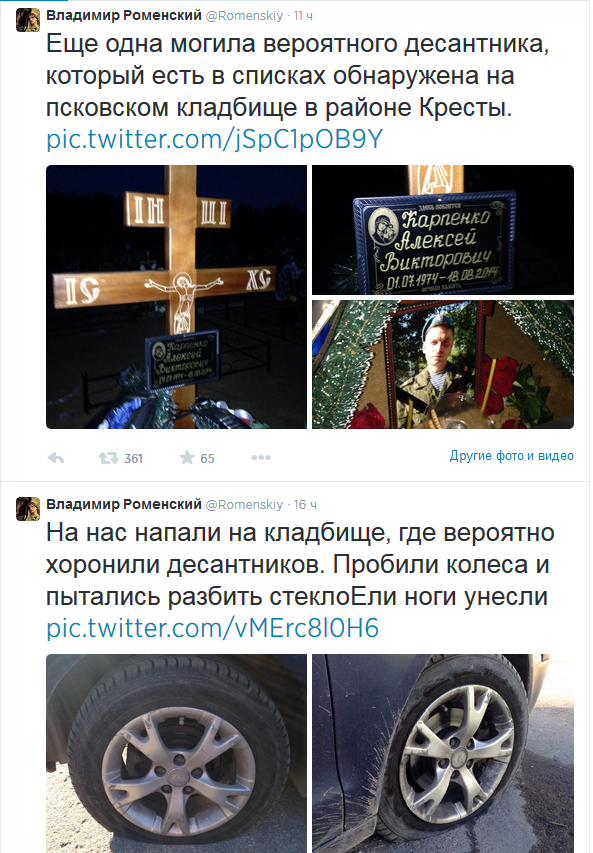Click the '11 ч' timestamp of first tweet

click(x=304, y=16)
